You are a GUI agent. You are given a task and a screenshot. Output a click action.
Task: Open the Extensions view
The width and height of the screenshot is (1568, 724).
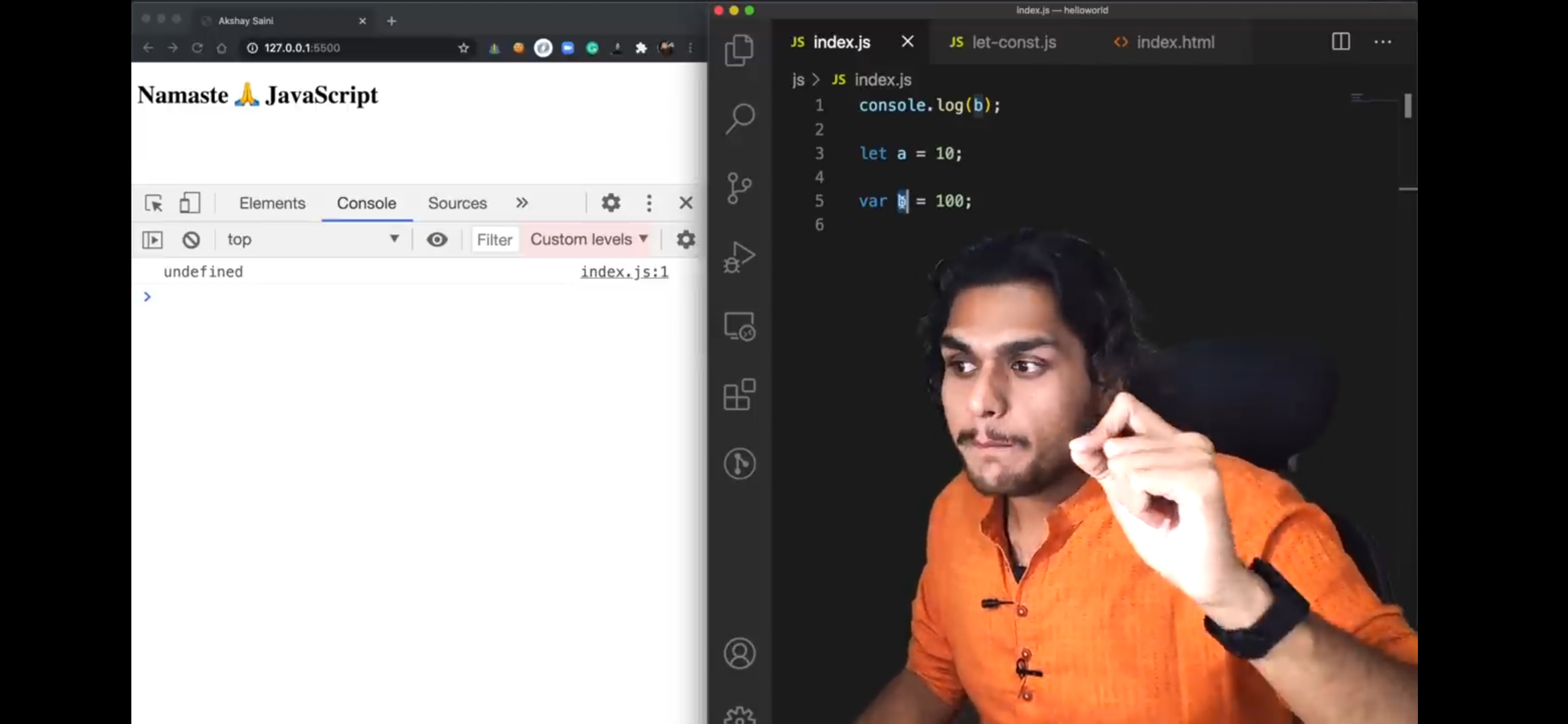[739, 394]
